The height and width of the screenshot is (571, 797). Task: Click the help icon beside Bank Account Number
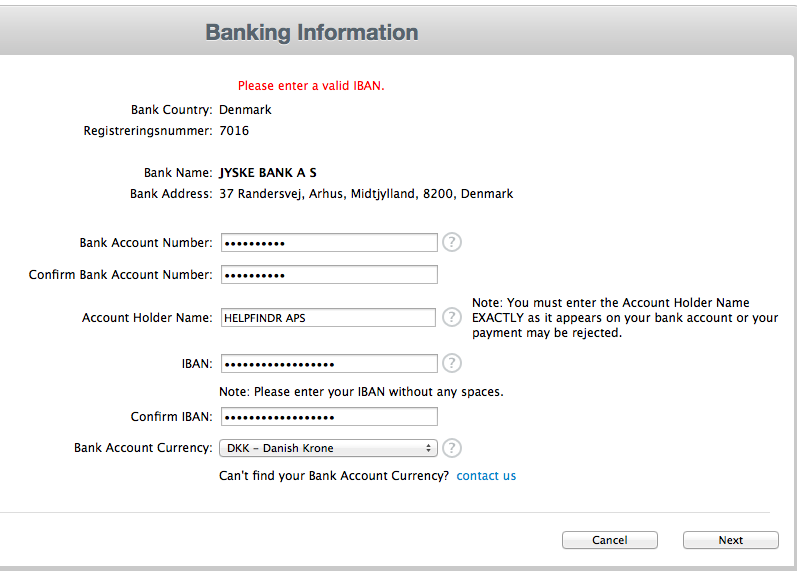tap(452, 242)
